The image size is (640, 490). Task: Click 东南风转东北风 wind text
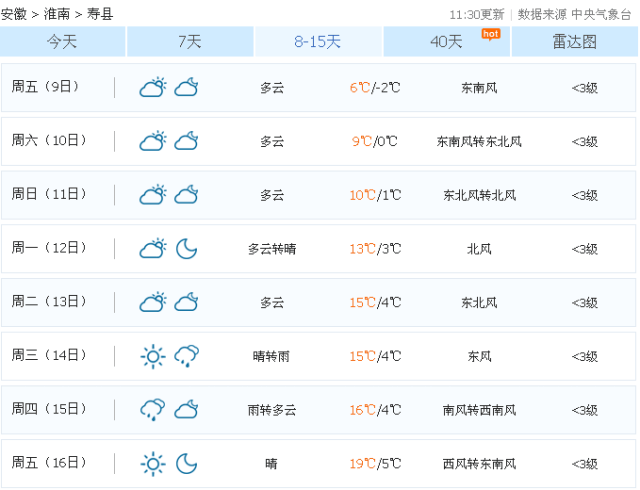479,142
